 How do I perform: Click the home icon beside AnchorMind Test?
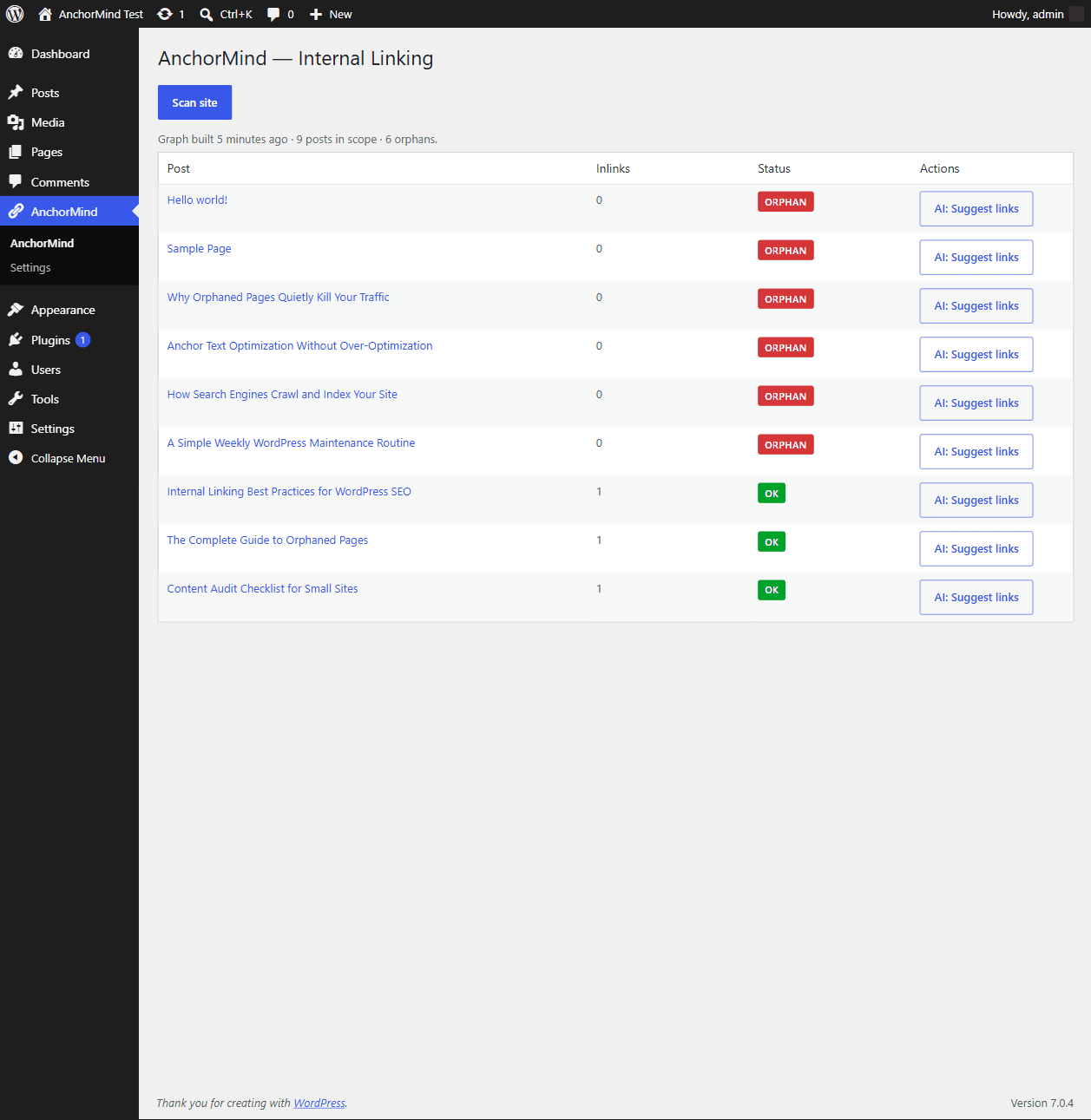click(x=45, y=14)
